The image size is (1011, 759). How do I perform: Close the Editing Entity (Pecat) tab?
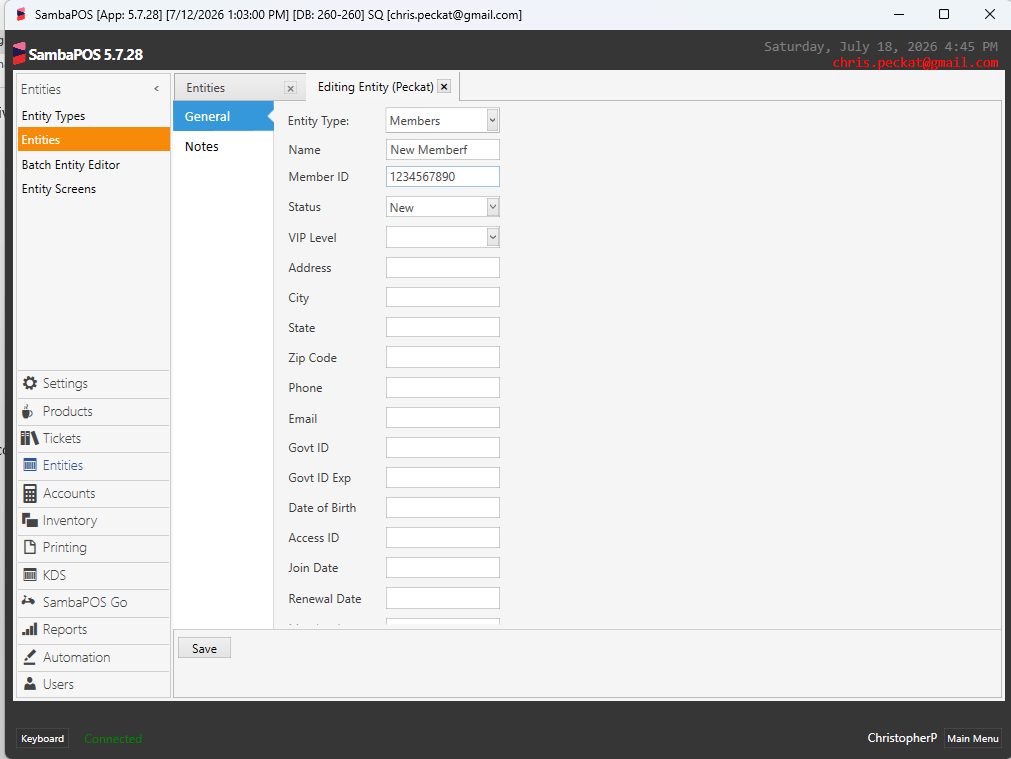click(x=444, y=86)
